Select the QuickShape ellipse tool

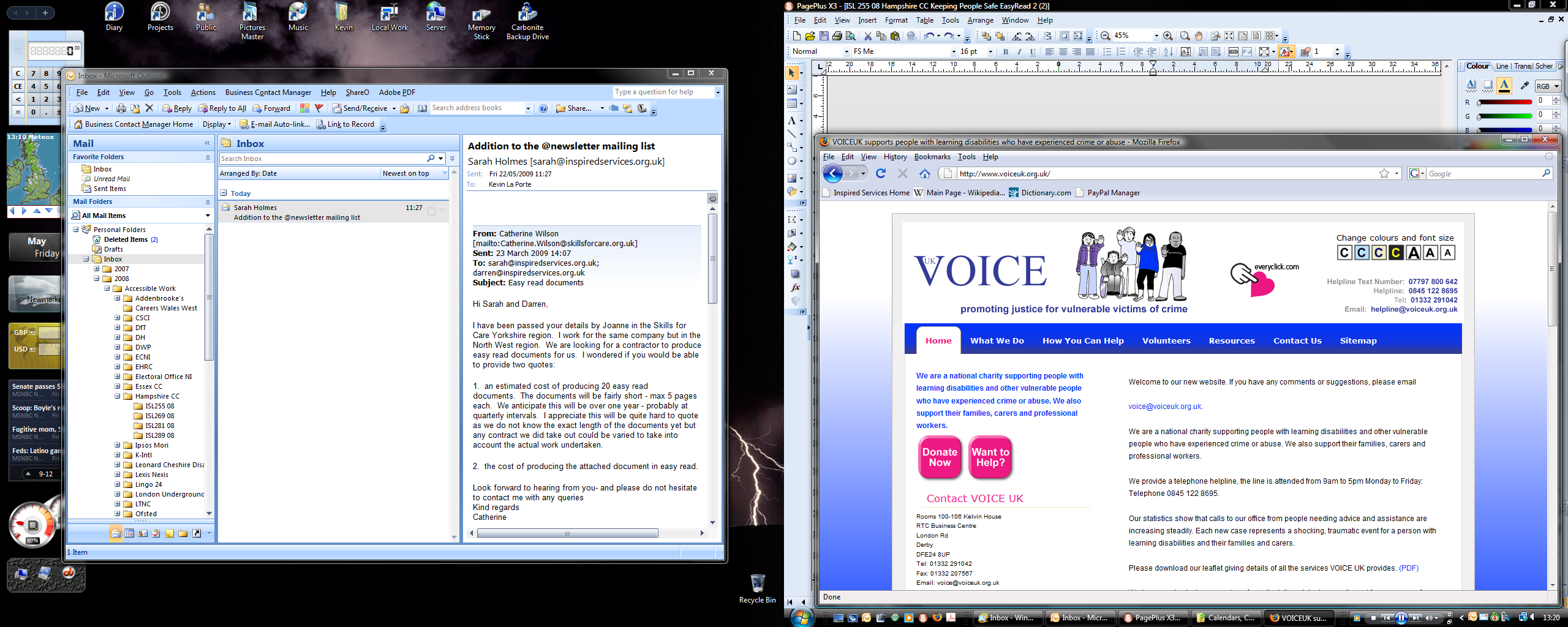792,161
